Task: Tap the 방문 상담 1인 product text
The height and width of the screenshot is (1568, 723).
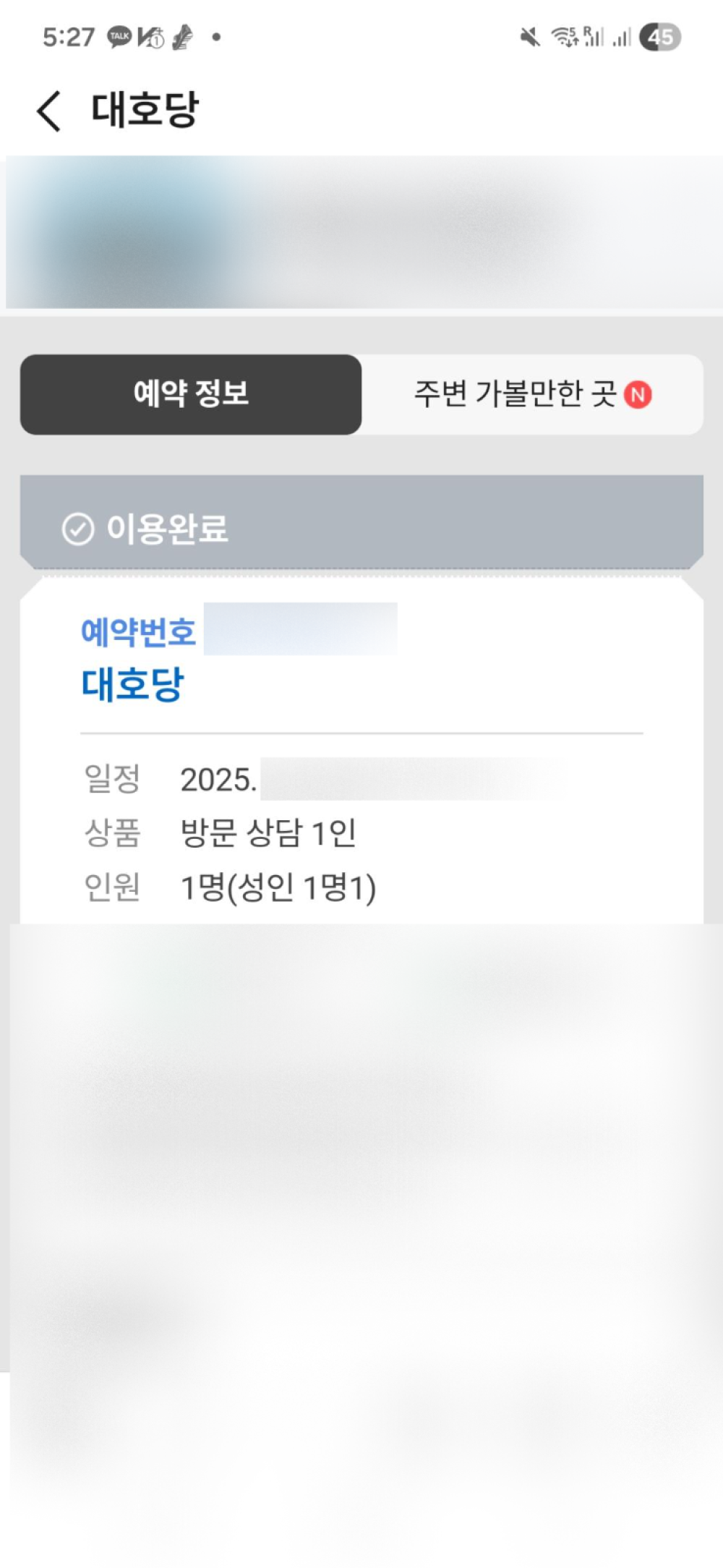Action: [x=268, y=833]
